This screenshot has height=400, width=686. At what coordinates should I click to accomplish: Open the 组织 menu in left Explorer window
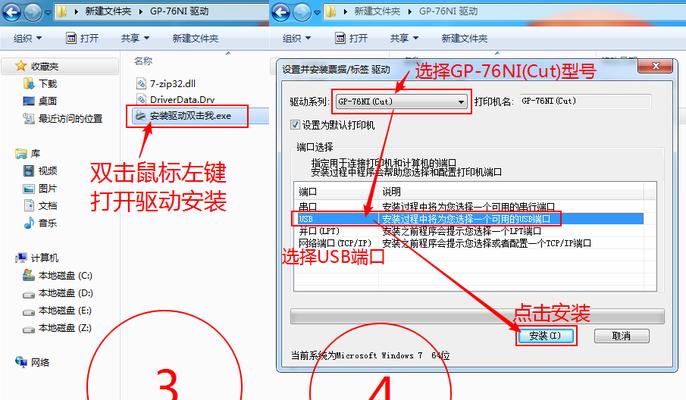point(27,39)
